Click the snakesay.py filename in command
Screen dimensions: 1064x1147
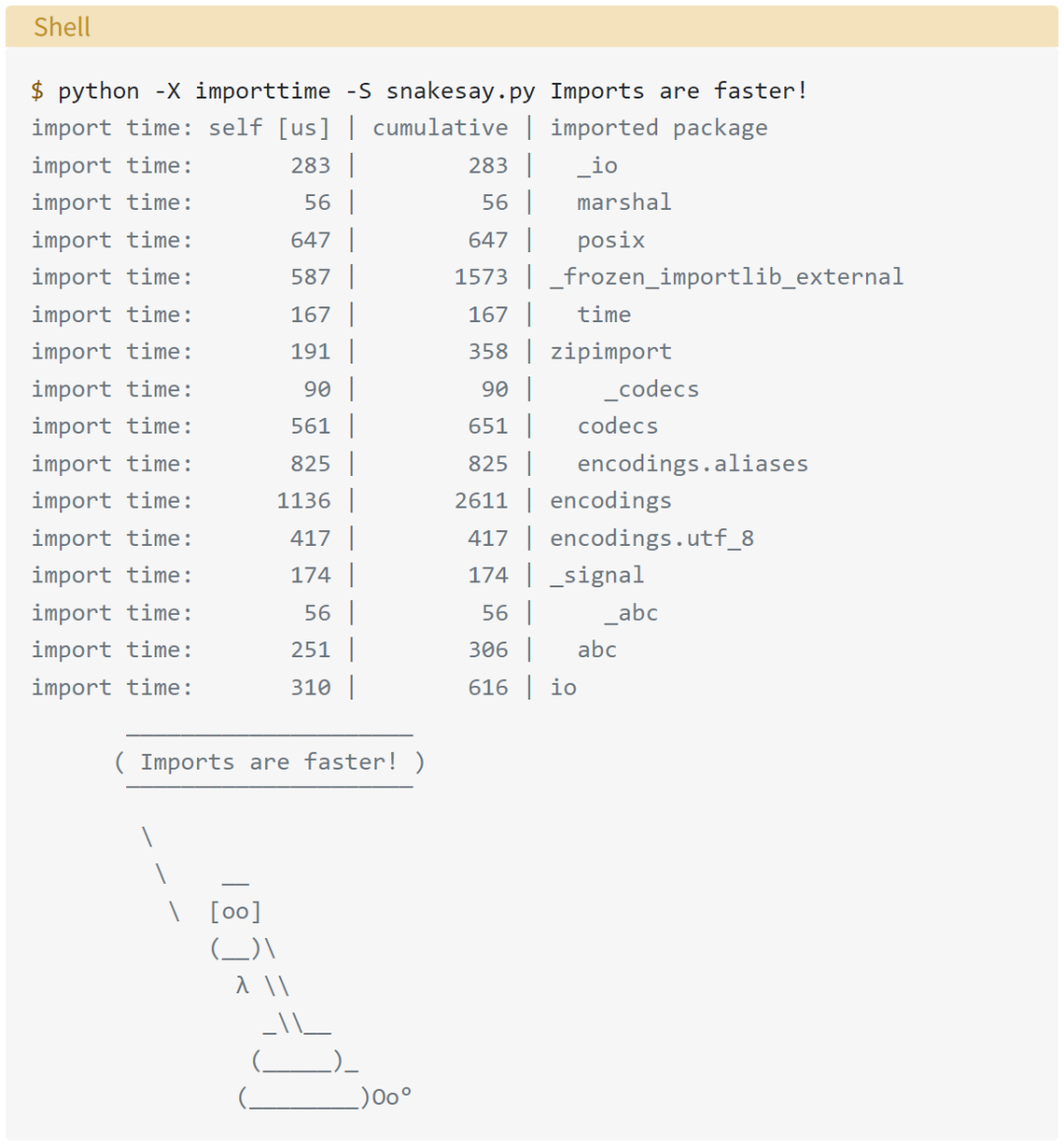tap(461, 91)
